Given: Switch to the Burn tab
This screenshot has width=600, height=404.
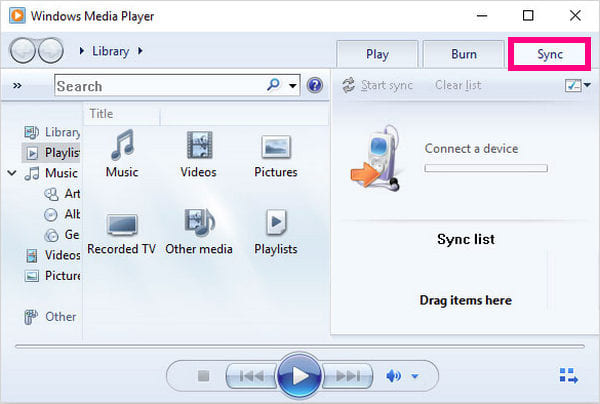Looking at the screenshot, I should pos(464,54).
